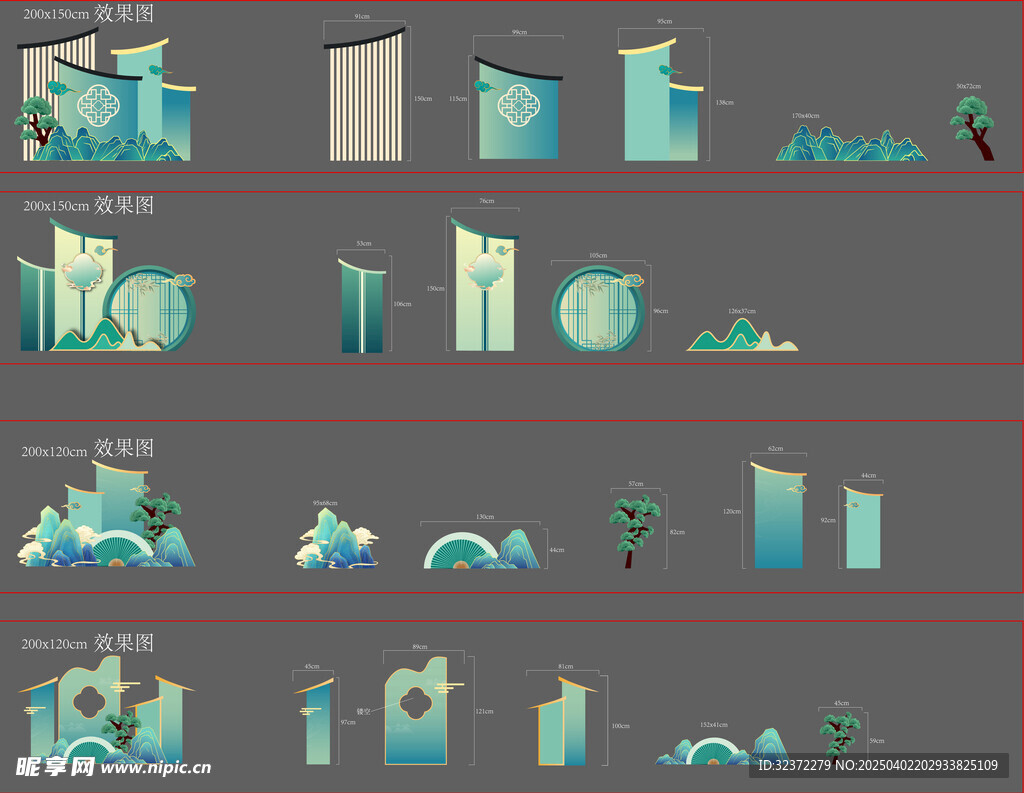This screenshot has height=793, width=1024.
Task: Select the composite preview with round window
Action: click(x=106, y=285)
